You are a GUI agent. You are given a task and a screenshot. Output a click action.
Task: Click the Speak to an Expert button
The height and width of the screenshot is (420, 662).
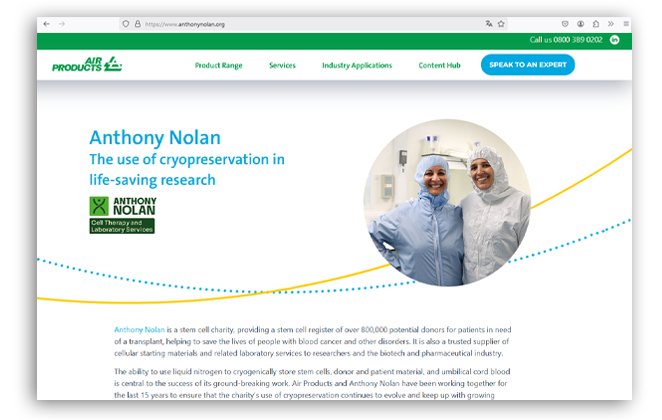pyautogui.click(x=528, y=65)
